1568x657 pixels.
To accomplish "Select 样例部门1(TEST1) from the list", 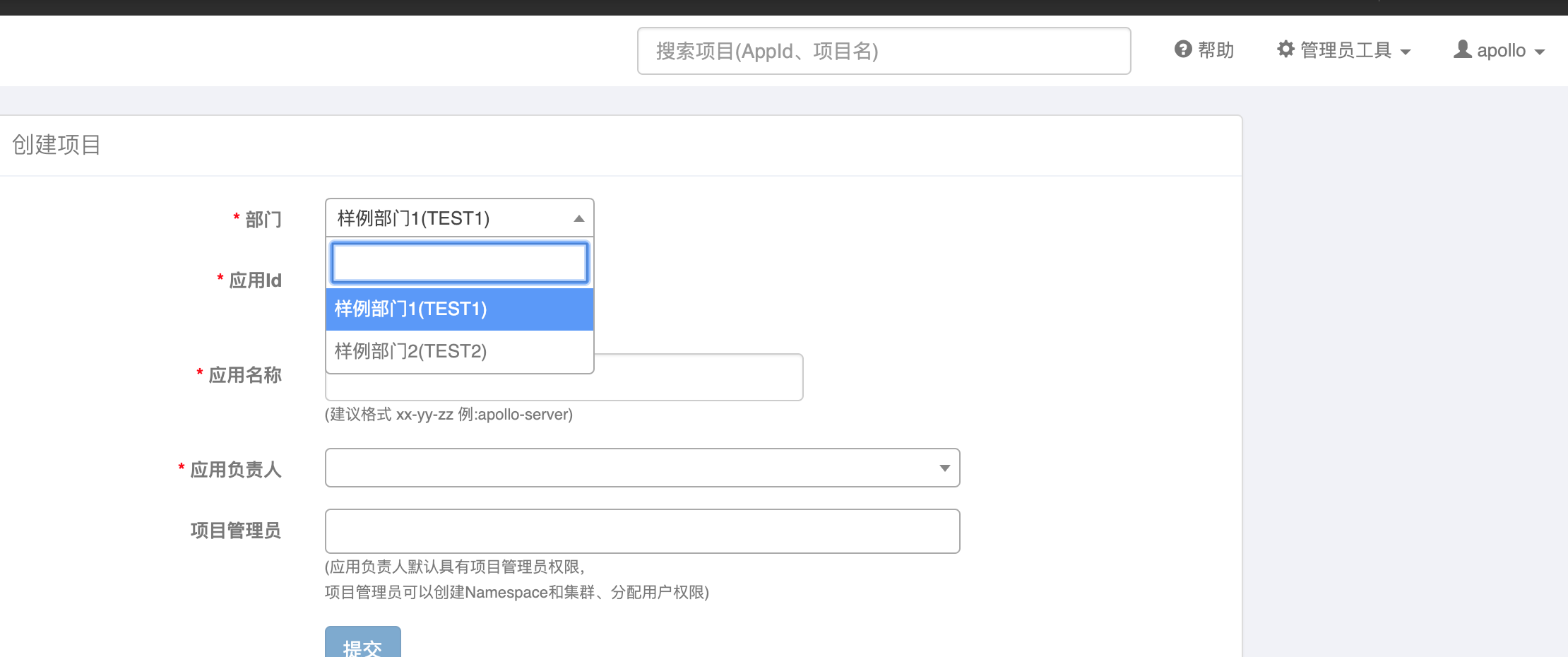I will click(460, 309).
